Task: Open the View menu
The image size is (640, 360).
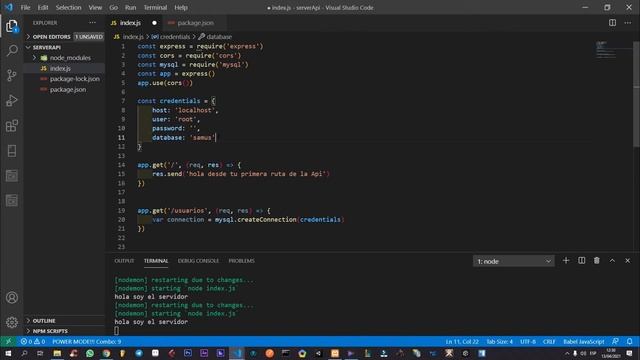Action: point(95,7)
